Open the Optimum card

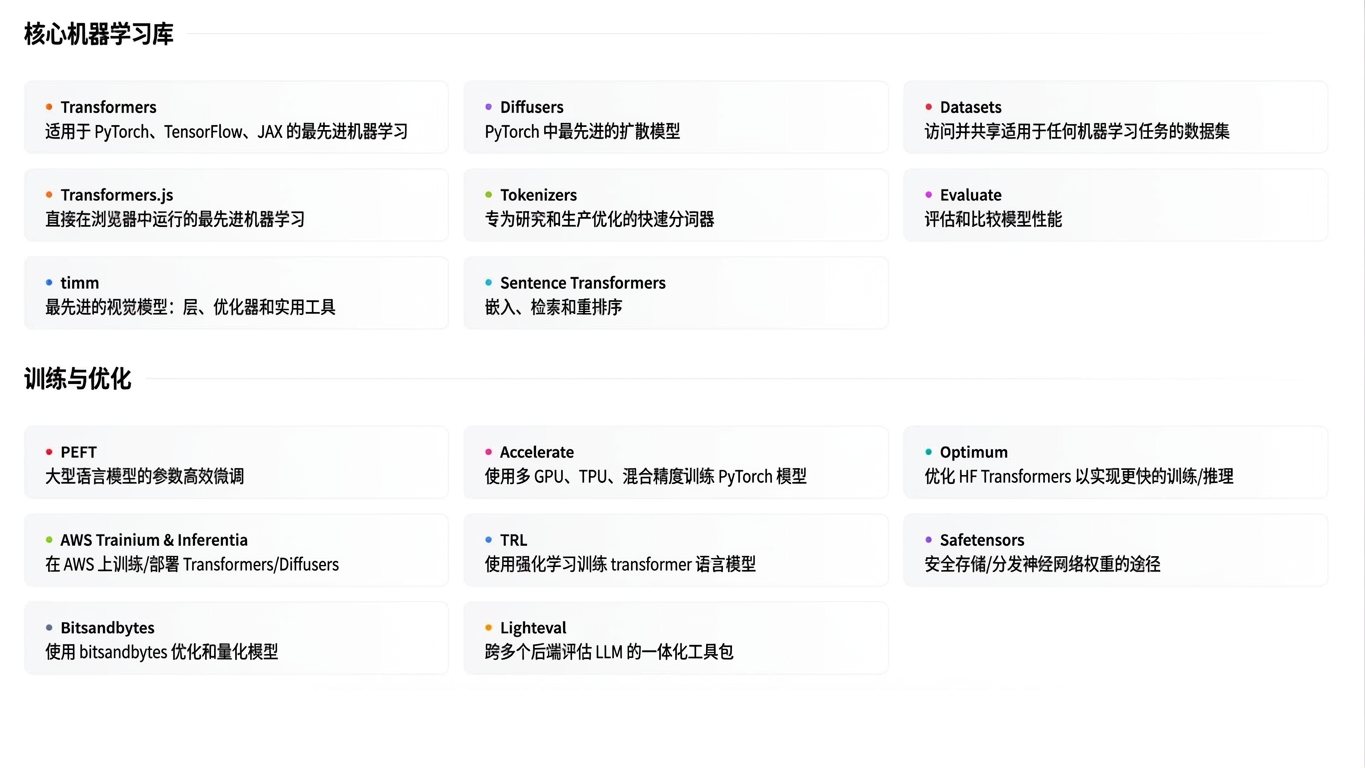pyautogui.click(x=1116, y=463)
